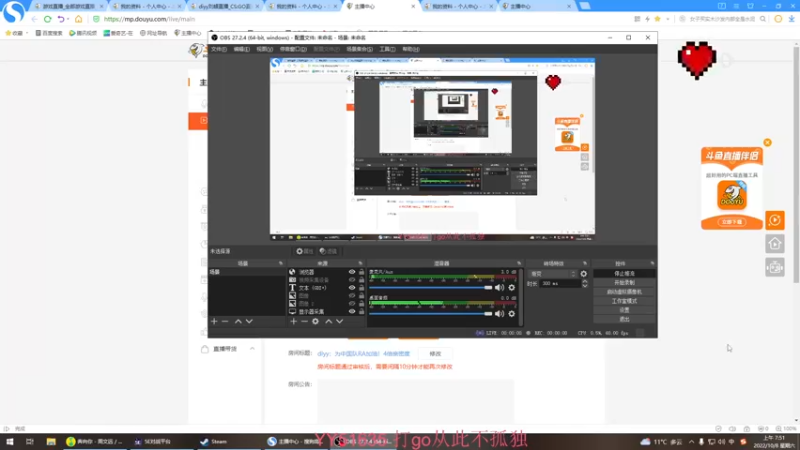
Task: Click the 修改 button beside room title
Action: 435,354
